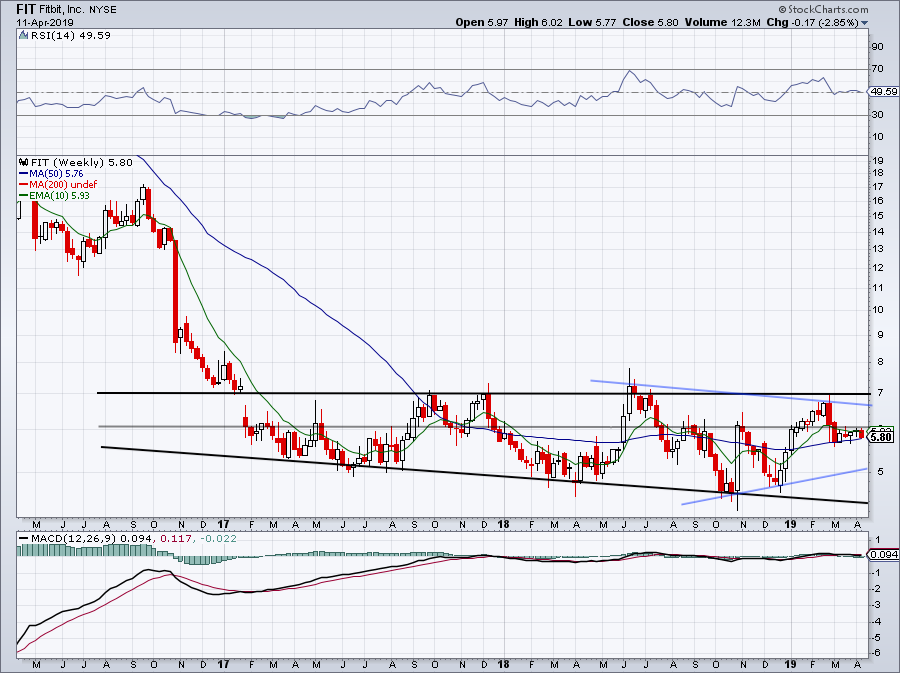Click the blue down arrow after Chg percentage
Viewport: 900px width, 673px height.
tap(863, 22)
